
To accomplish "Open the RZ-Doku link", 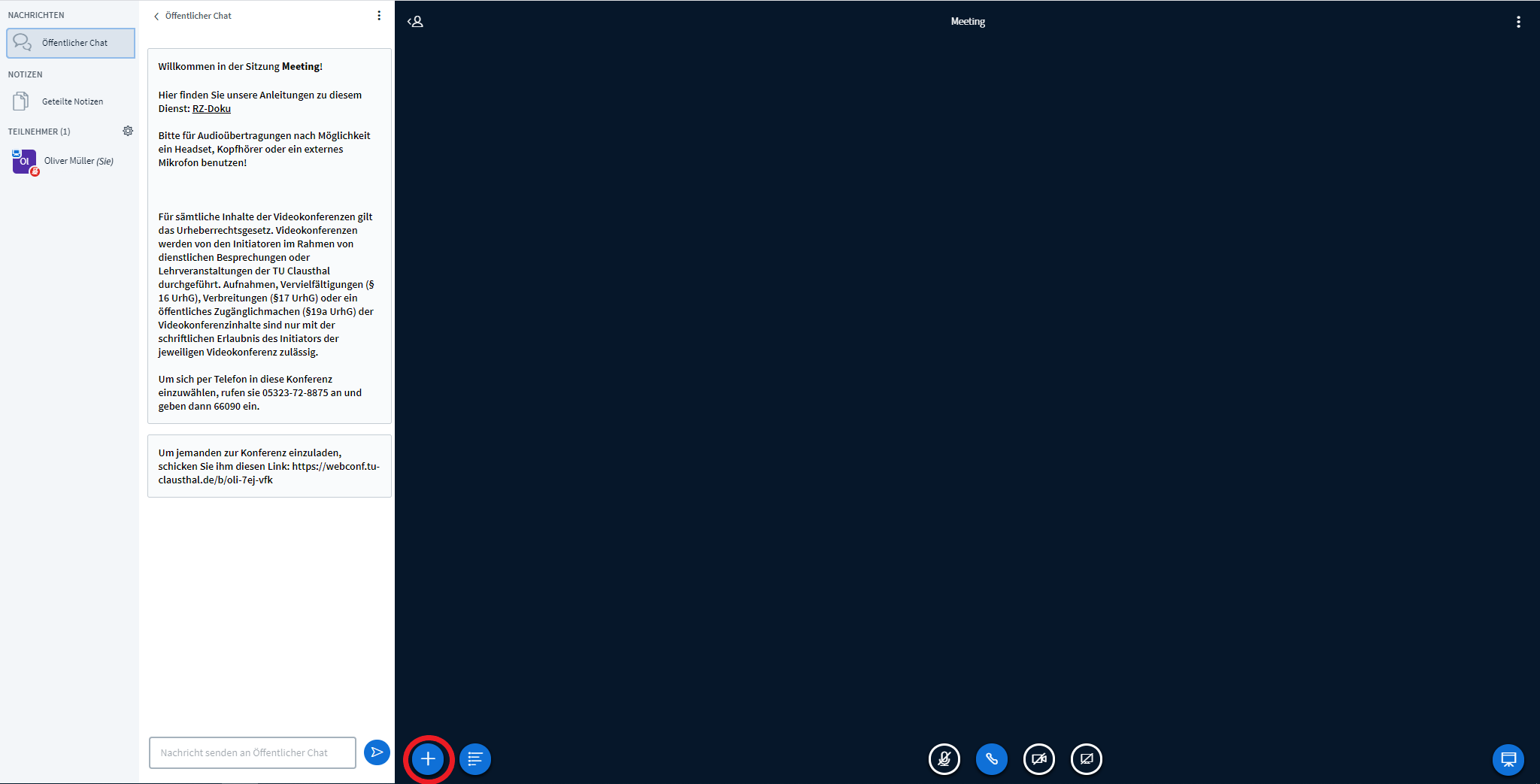I will [x=211, y=109].
